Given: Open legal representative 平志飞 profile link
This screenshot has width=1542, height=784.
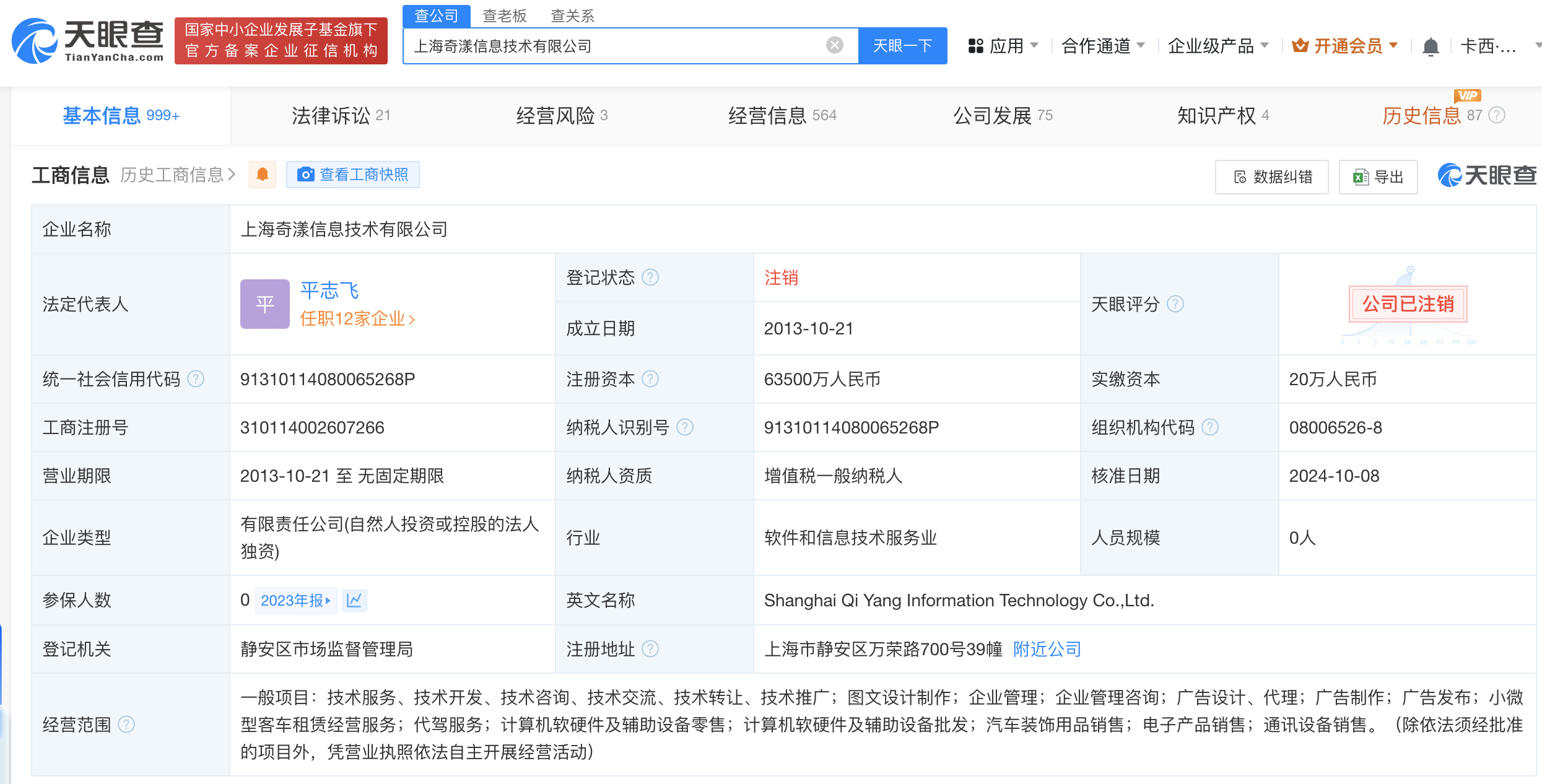Looking at the screenshot, I should click(x=330, y=291).
